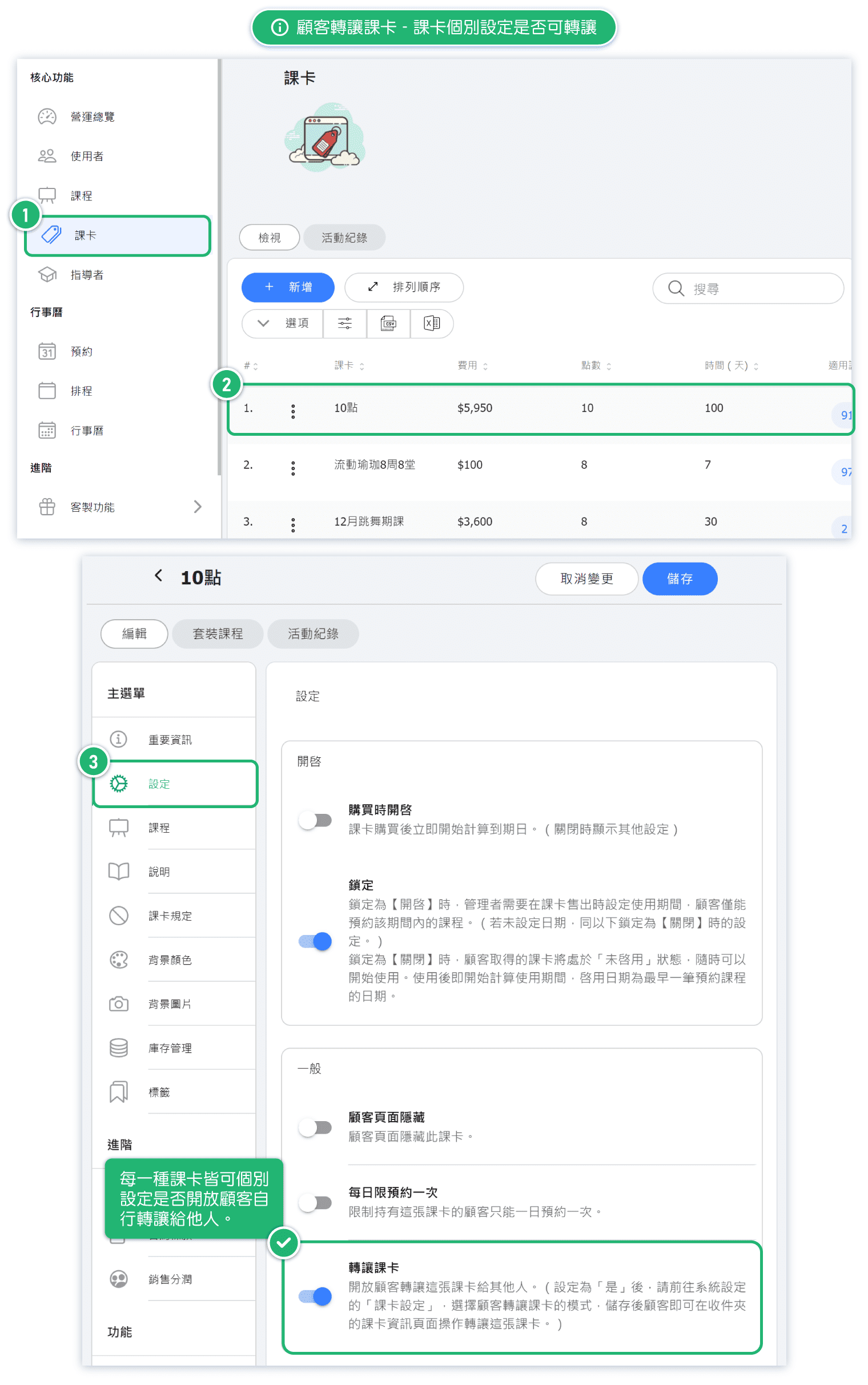Click the 營運總覽 dashboard icon
868x1385 pixels.
coord(47,117)
